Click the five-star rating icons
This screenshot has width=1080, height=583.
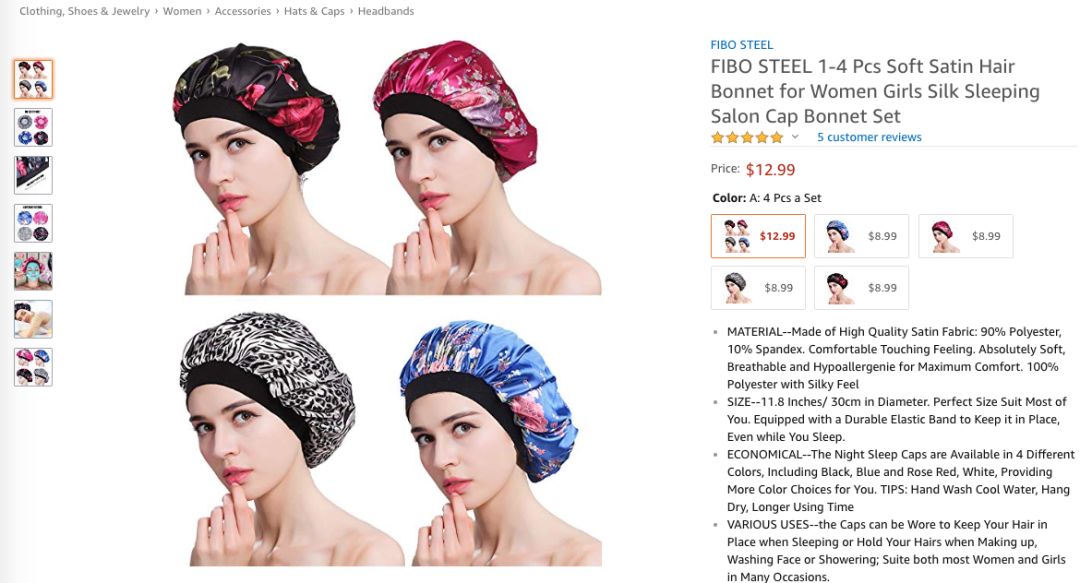(x=747, y=137)
